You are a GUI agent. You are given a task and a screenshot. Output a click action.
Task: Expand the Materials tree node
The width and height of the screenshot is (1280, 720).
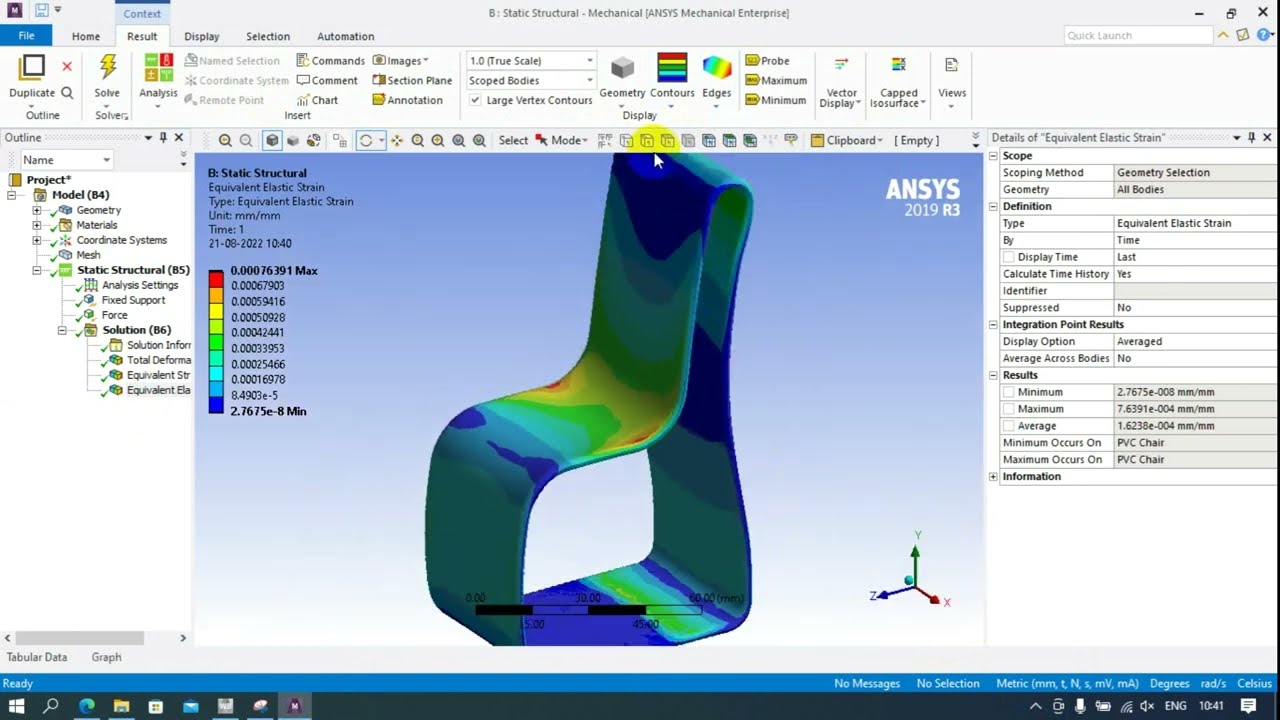coord(37,225)
